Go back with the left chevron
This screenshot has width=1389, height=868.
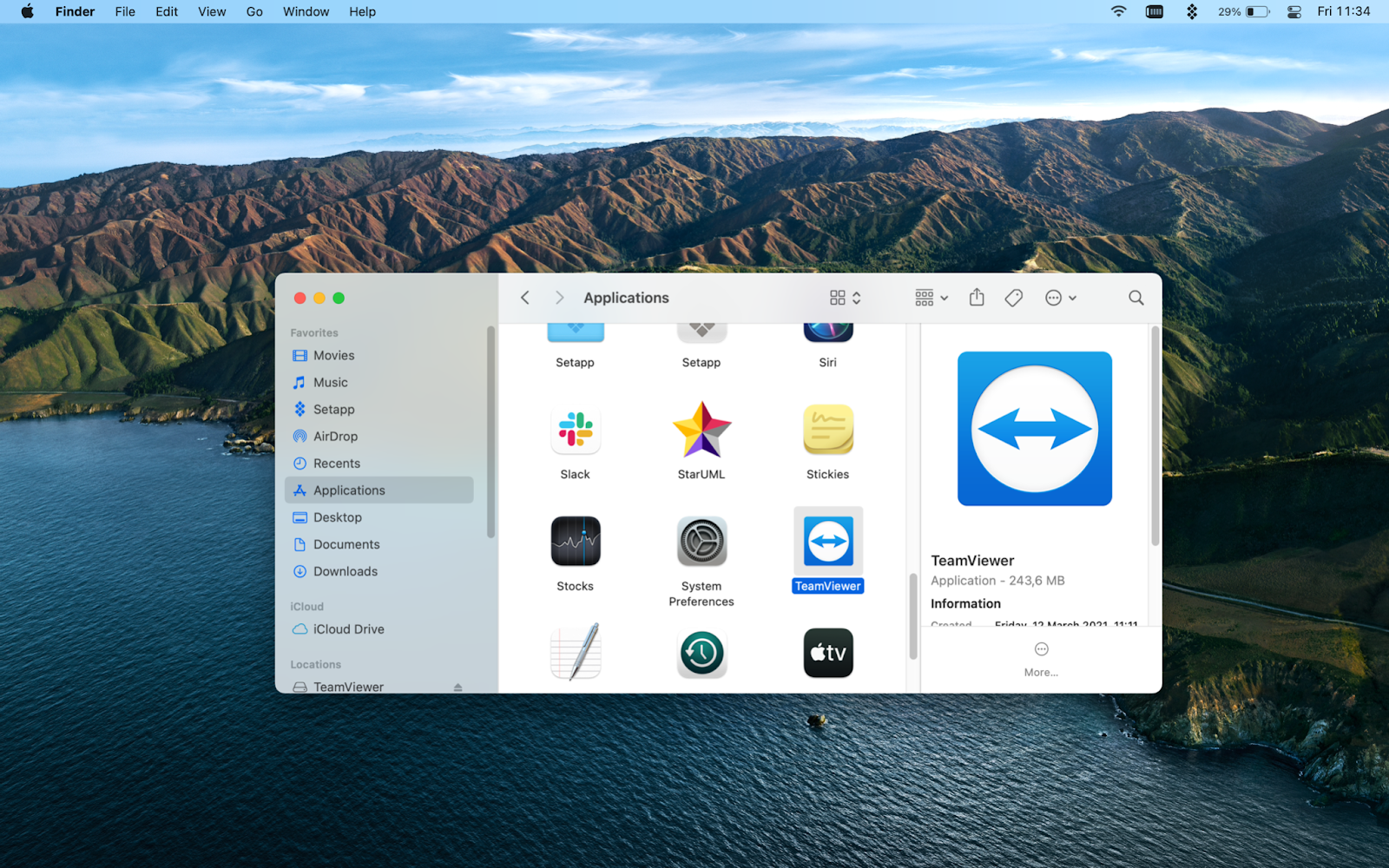tap(525, 298)
